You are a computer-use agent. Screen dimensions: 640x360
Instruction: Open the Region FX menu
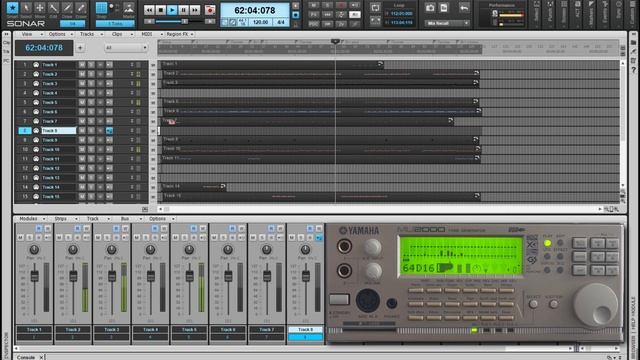177,34
